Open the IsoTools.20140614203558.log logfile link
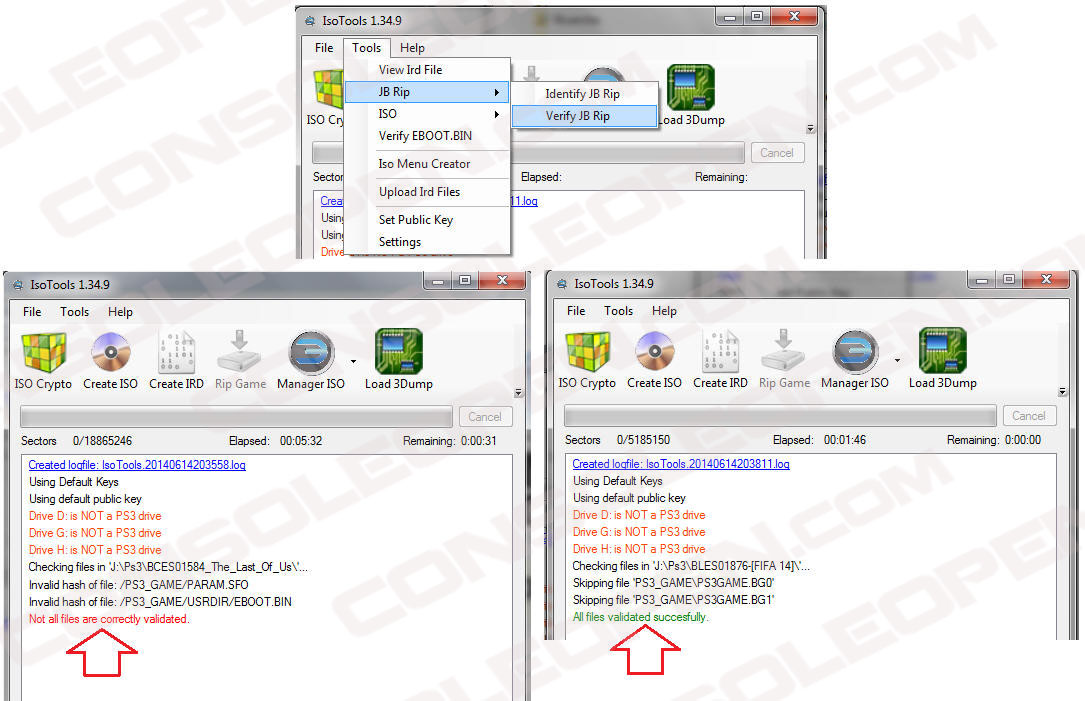This screenshot has width=1085, height=701. (x=137, y=465)
